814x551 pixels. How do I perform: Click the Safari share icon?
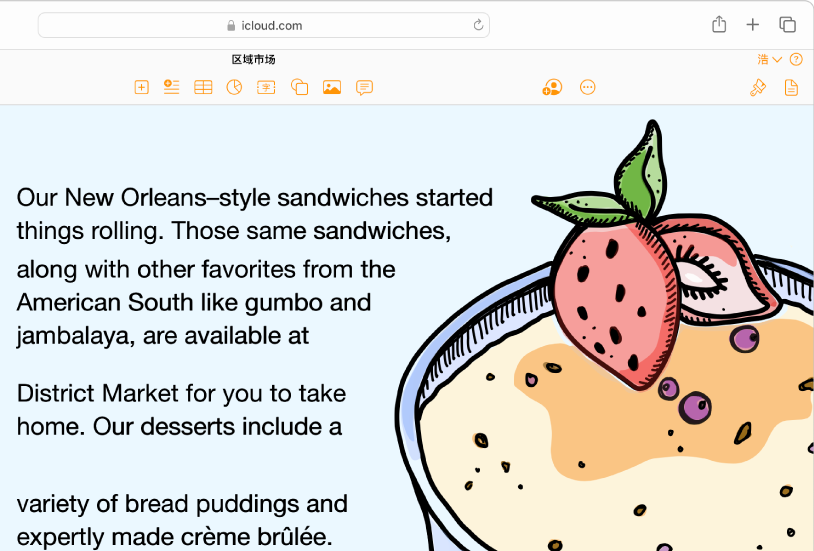click(719, 24)
